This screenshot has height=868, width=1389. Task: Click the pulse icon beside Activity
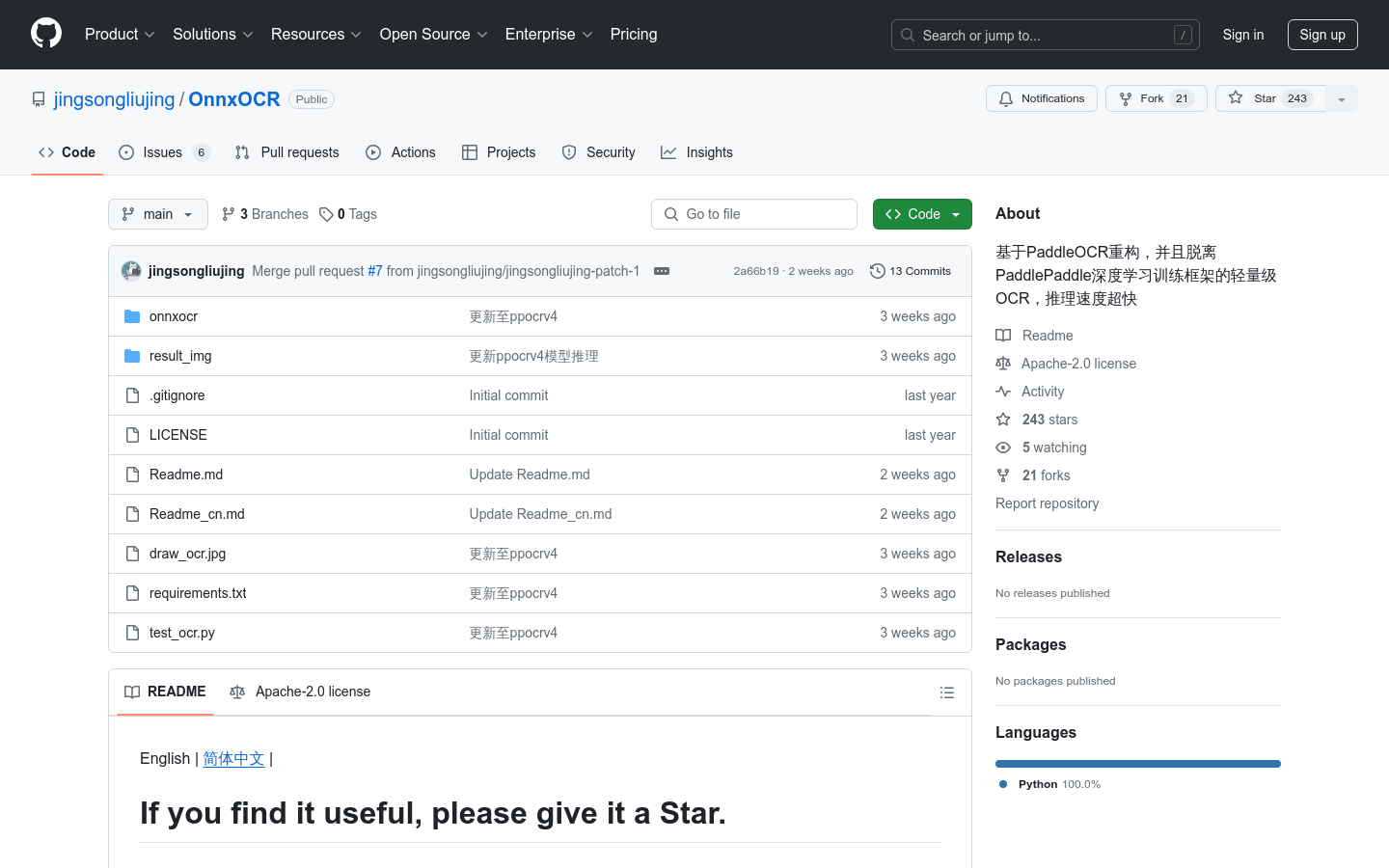pos(1003,392)
